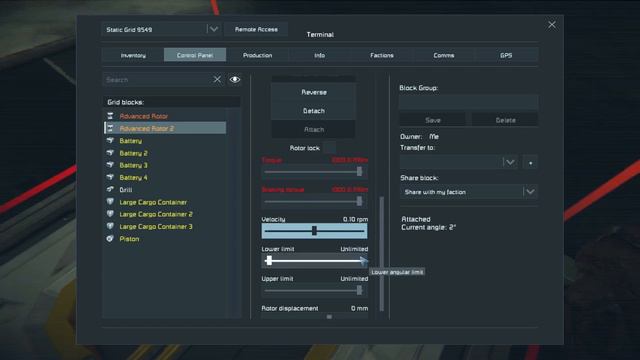
Task: Switch to the Factions tab
Action: [x=382, y=55]
